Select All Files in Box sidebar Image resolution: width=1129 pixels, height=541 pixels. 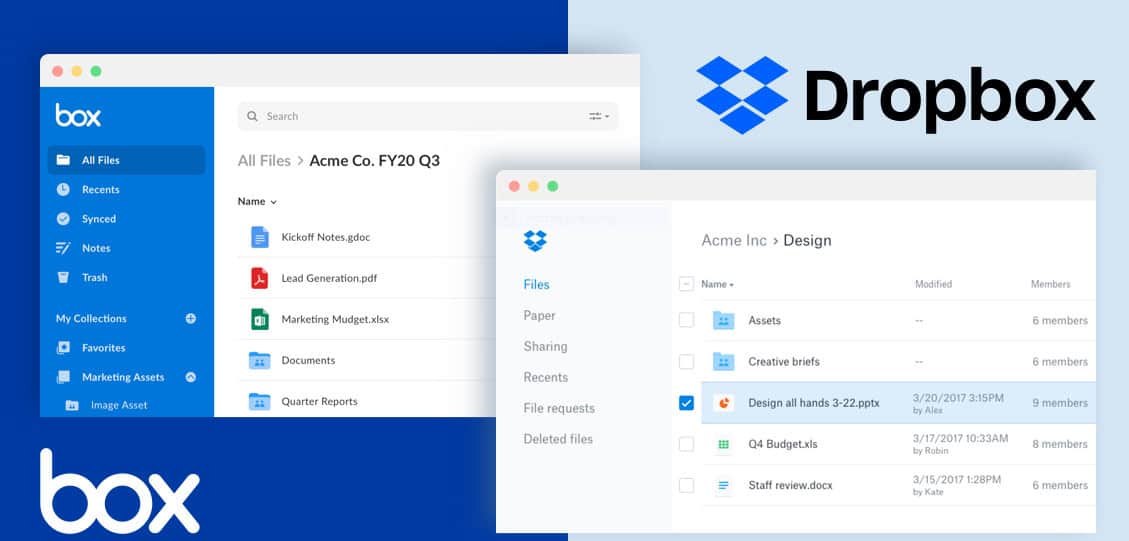pyautogui.click(x=126, y=160)
